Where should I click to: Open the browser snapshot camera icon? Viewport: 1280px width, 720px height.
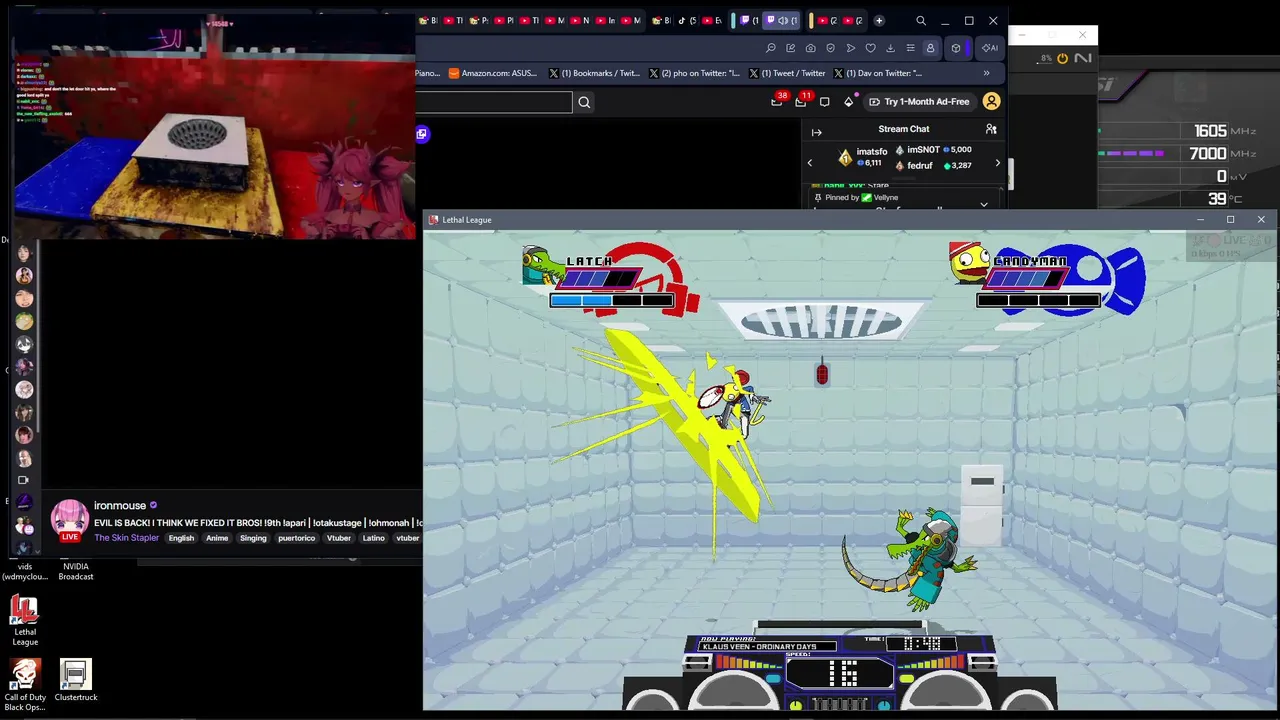click(810, 48)
